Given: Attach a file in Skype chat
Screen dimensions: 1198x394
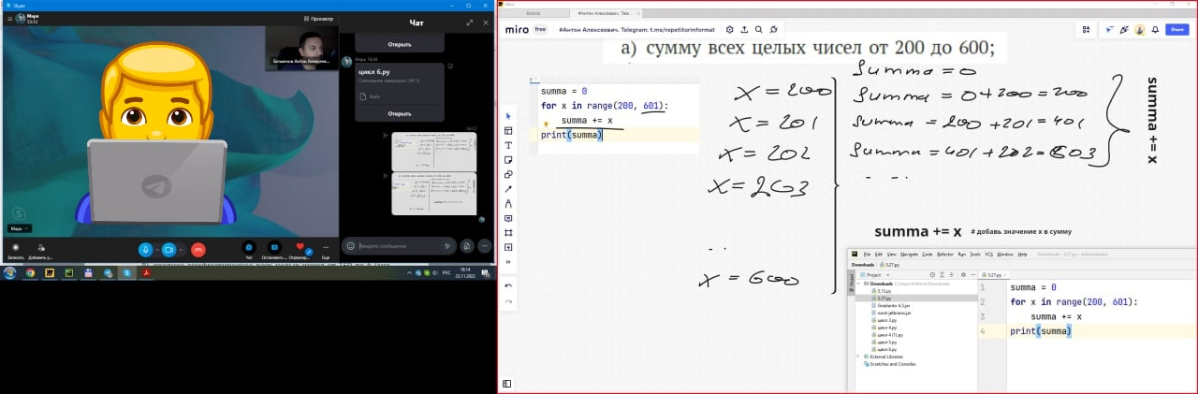Looking at the screenshot, I should tap(466, 246).
